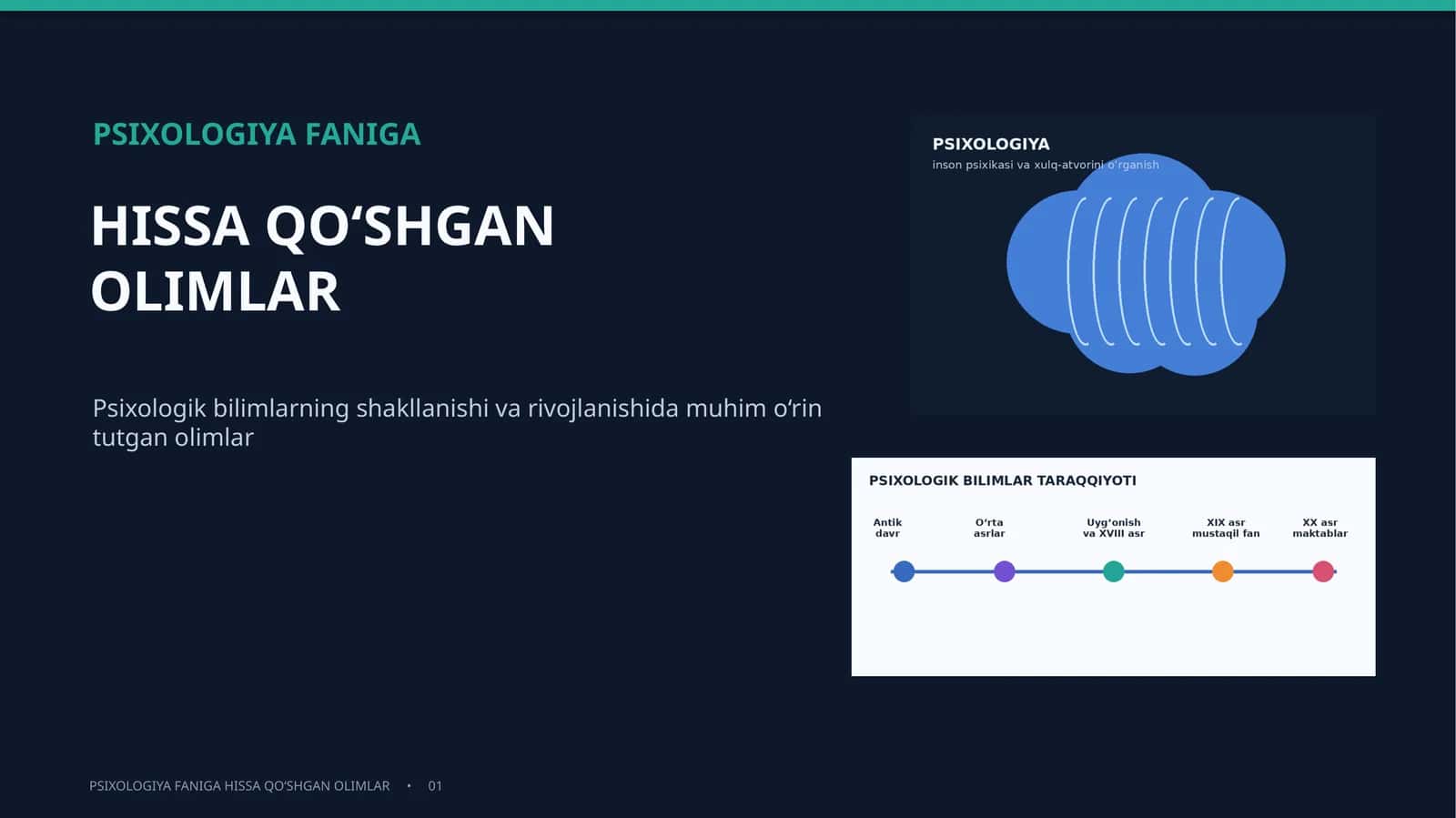Click the O'rta asrlar label

[x=989, y=528]
